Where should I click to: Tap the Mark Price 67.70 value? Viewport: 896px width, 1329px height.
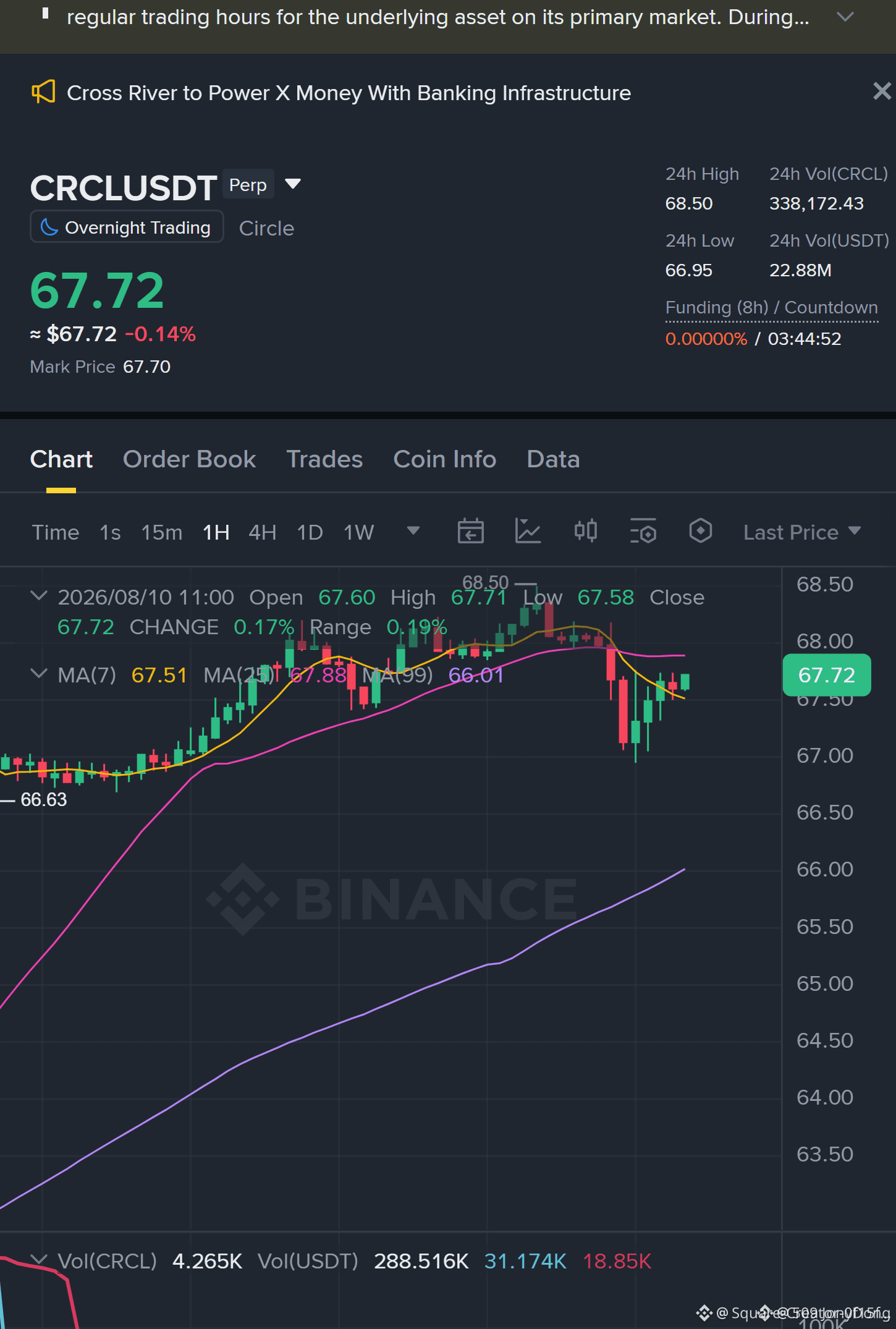click(146, 367)
